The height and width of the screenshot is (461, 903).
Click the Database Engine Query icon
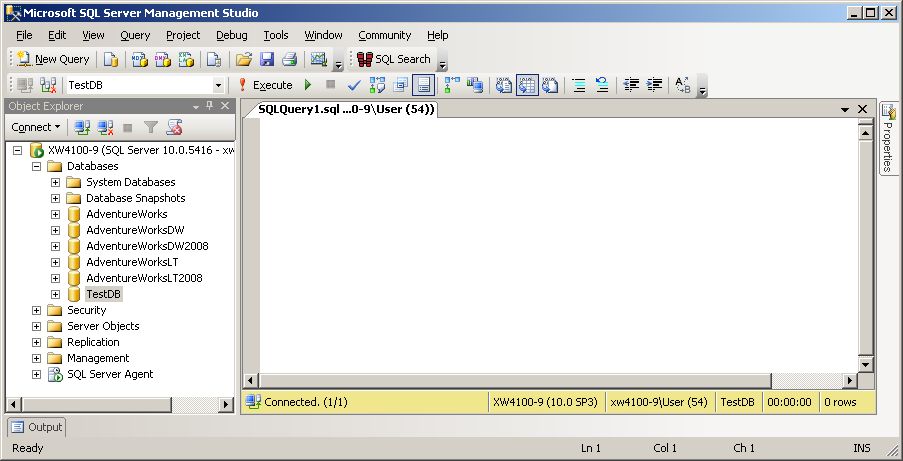111,59
